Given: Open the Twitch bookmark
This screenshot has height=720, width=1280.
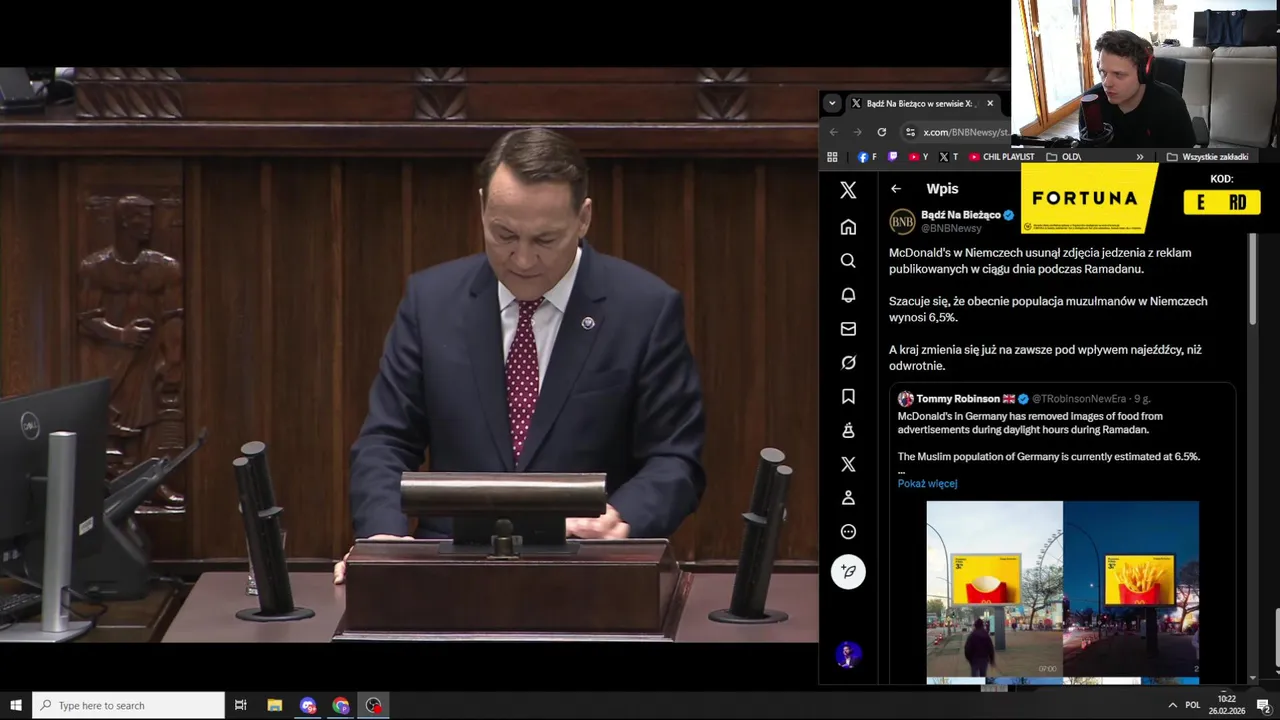Looking at the screenshot, I should pos(893,157).
